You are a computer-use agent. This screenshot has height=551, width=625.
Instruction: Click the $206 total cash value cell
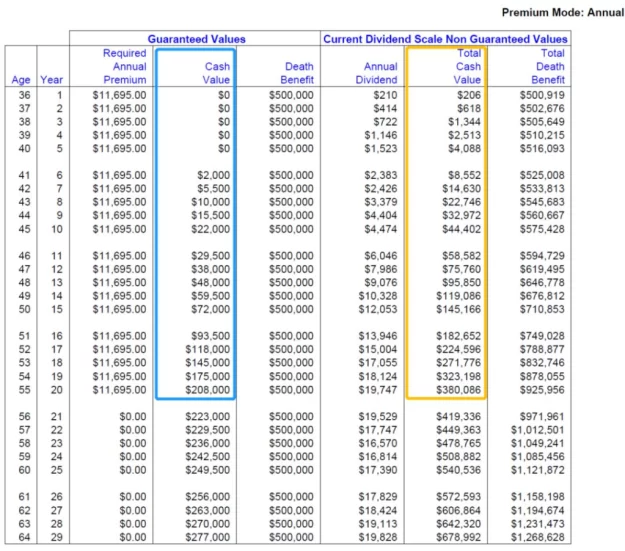[469, 94]
